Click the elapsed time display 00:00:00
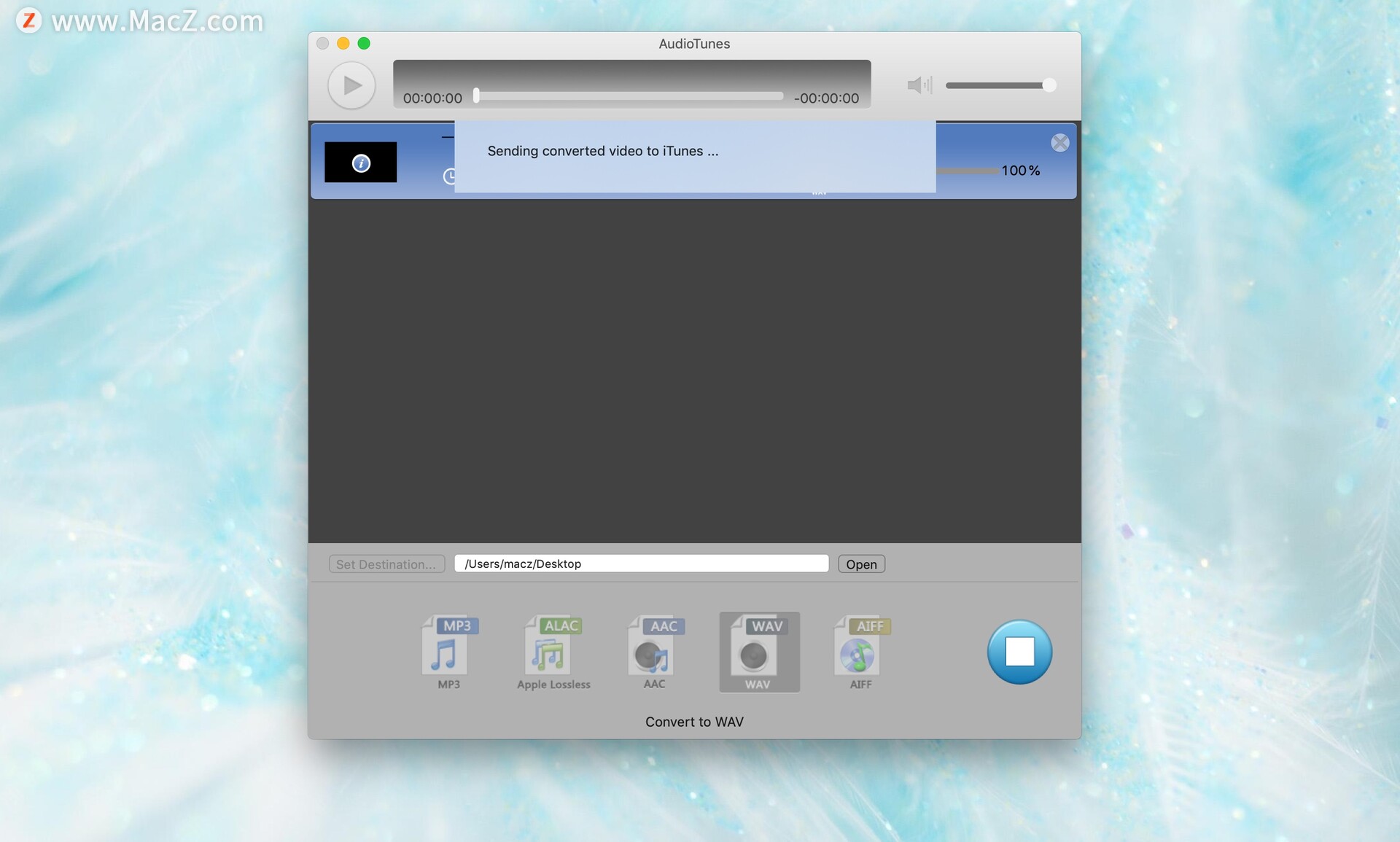 coord(432,97)
